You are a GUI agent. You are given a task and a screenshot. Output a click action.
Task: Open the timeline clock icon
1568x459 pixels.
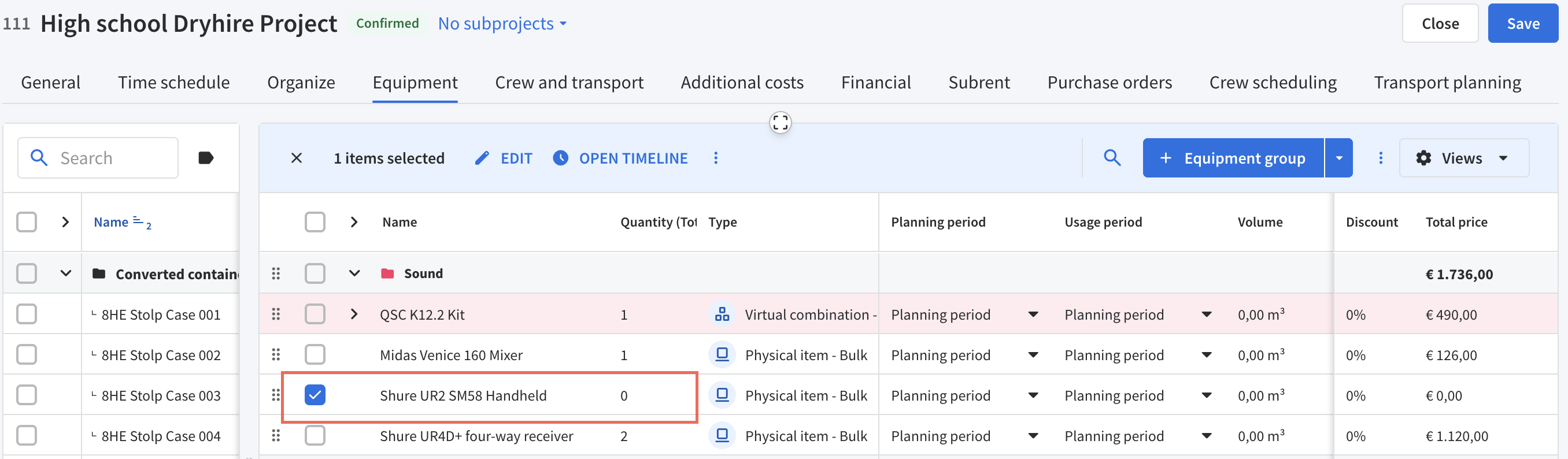(560, 158)
